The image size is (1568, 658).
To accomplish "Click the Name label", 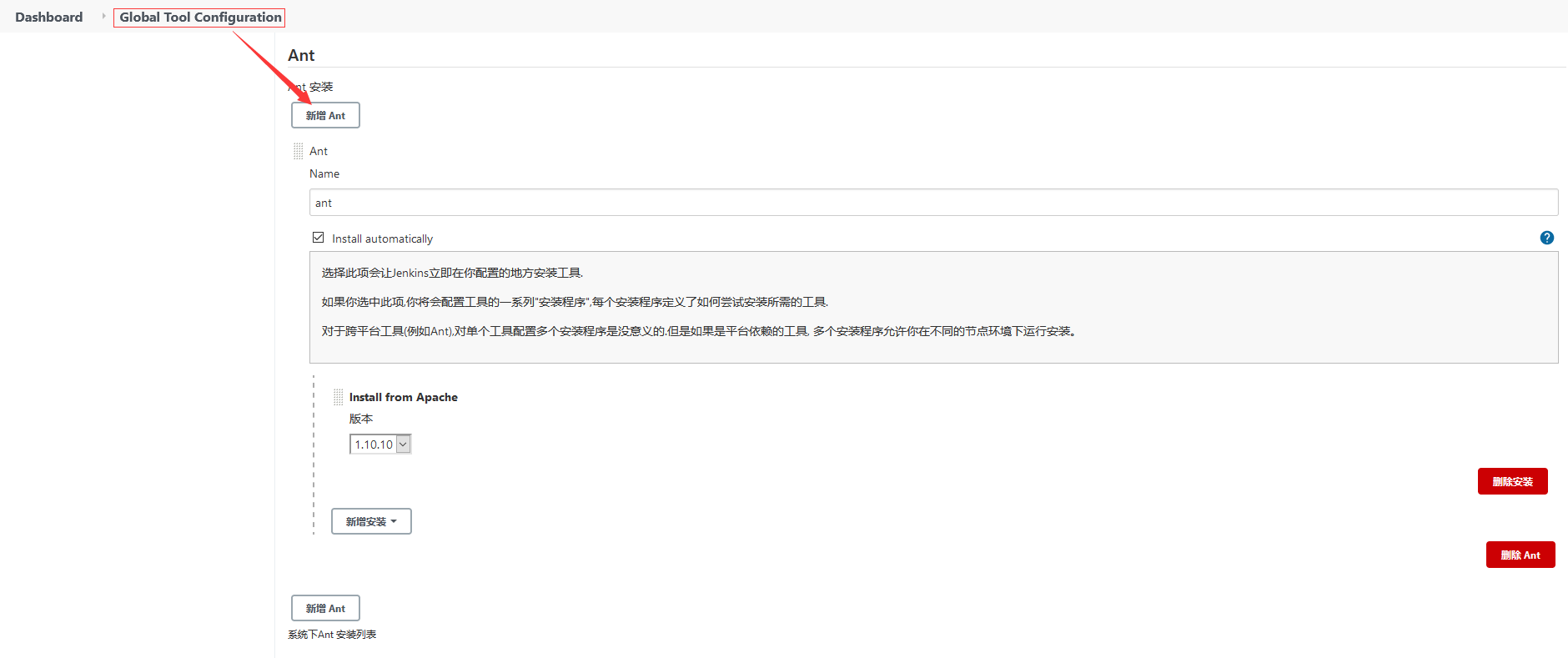I will [324, 173].
